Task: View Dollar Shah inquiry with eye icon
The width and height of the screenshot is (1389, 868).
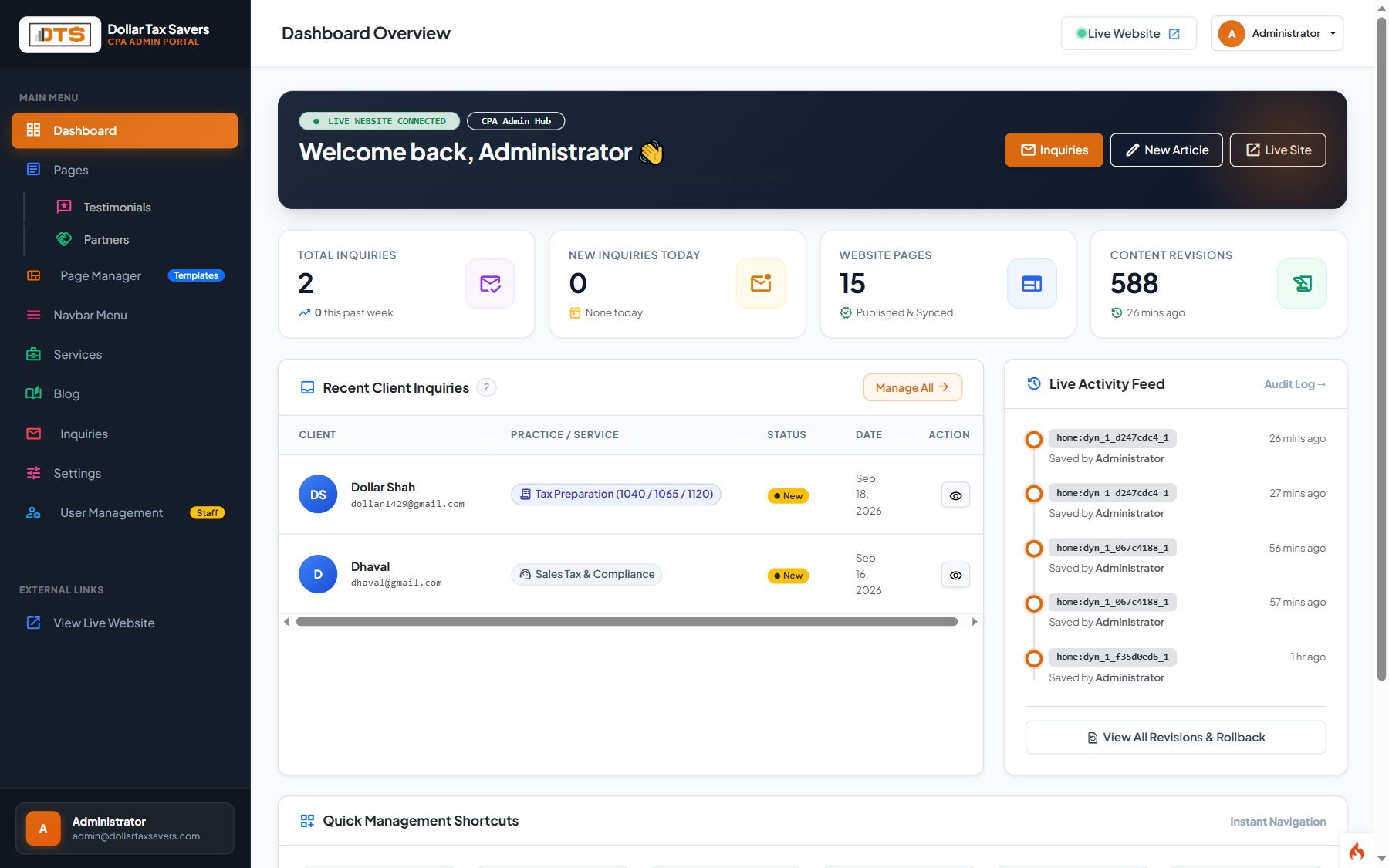Action: [955, 495]
